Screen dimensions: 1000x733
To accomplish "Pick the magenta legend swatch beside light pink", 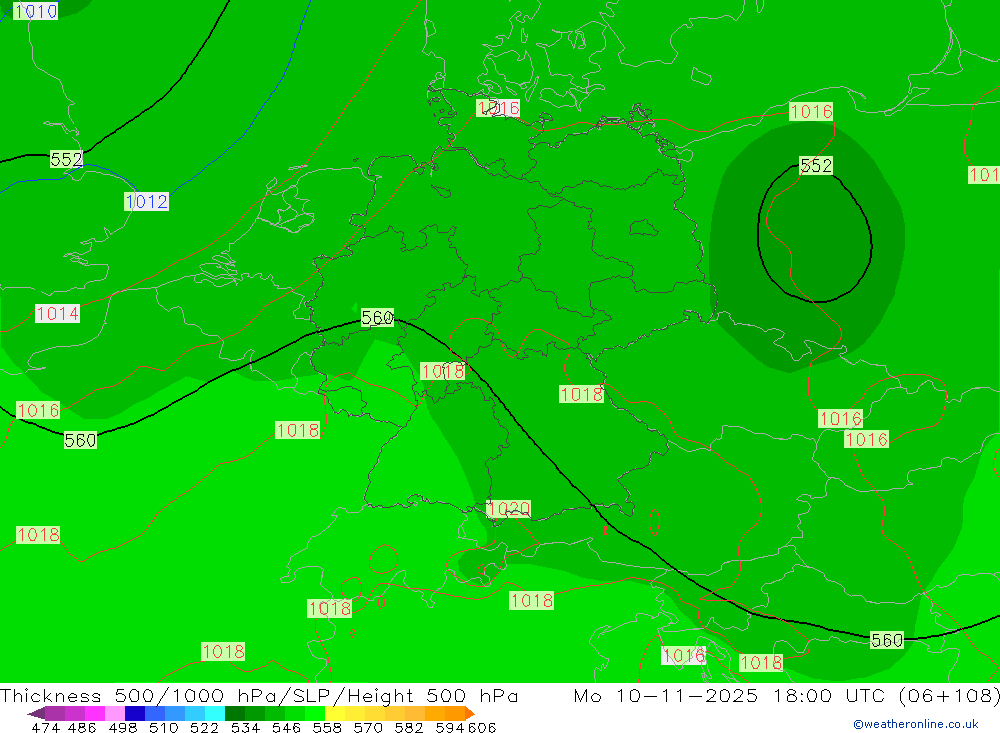I will click(93, 713).
